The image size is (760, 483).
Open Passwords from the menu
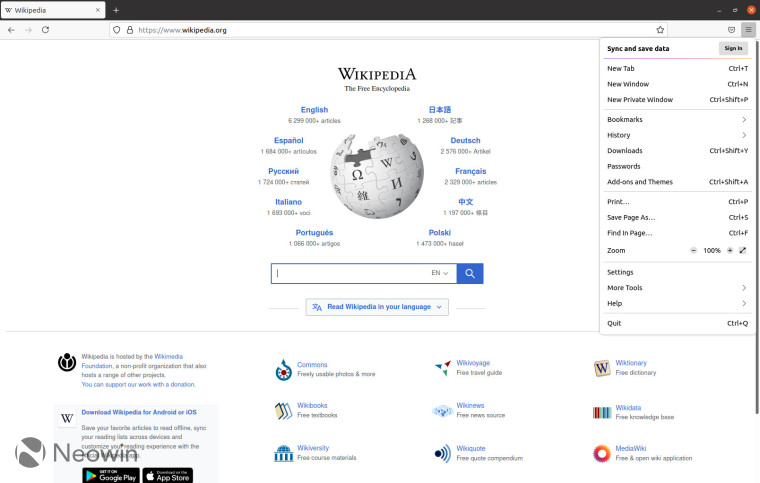click(677, 166)
